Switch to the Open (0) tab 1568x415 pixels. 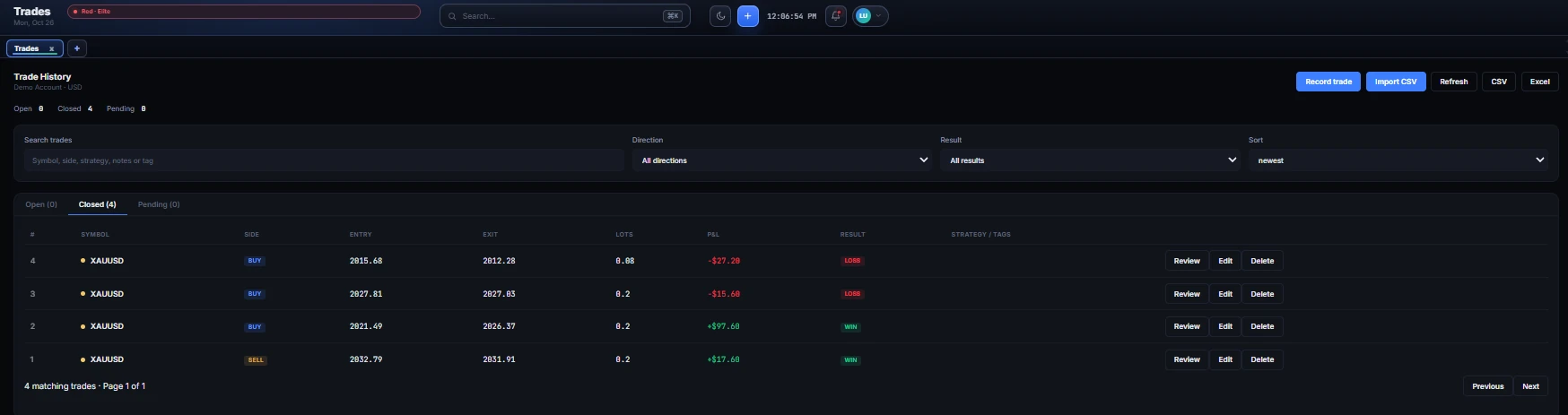[x=41, y=204]
